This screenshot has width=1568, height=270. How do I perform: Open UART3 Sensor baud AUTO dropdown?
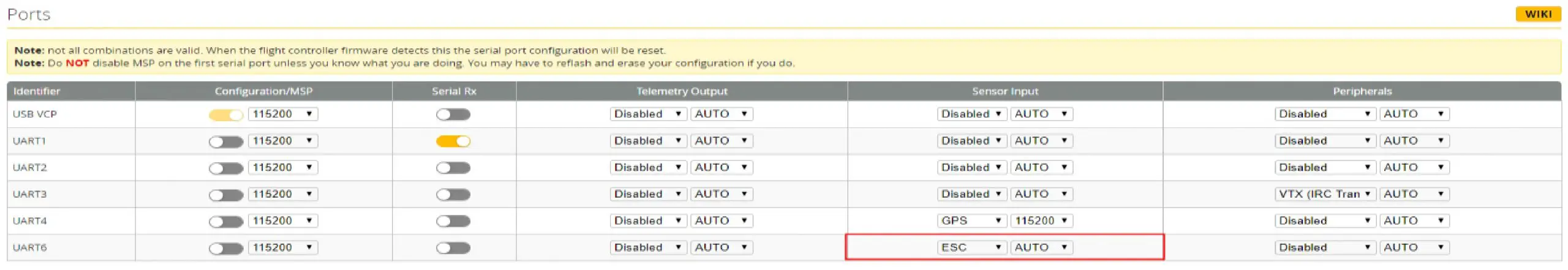tap(1042, 194)
